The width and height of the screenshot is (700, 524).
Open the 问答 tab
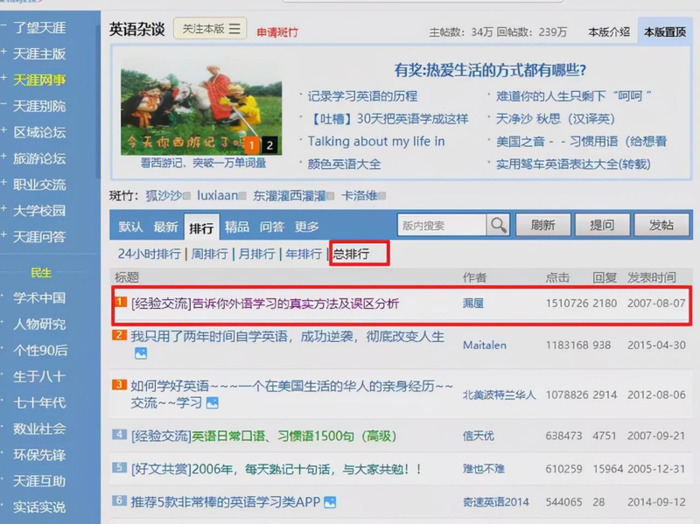tap(272, 227)
